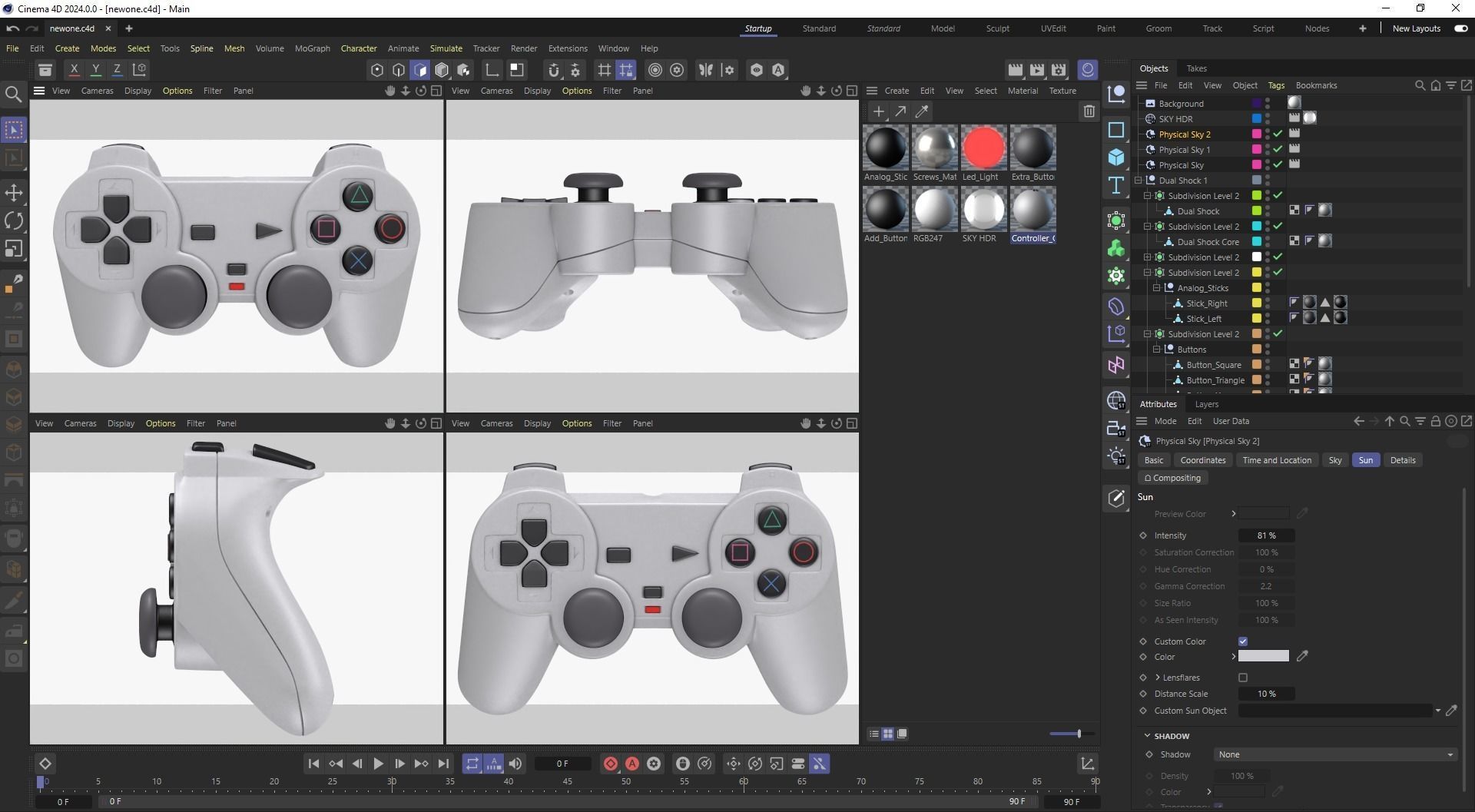Open the Time and Location tab
The height and width of the screenshot is (812, 1475).
click(1277, 460)
